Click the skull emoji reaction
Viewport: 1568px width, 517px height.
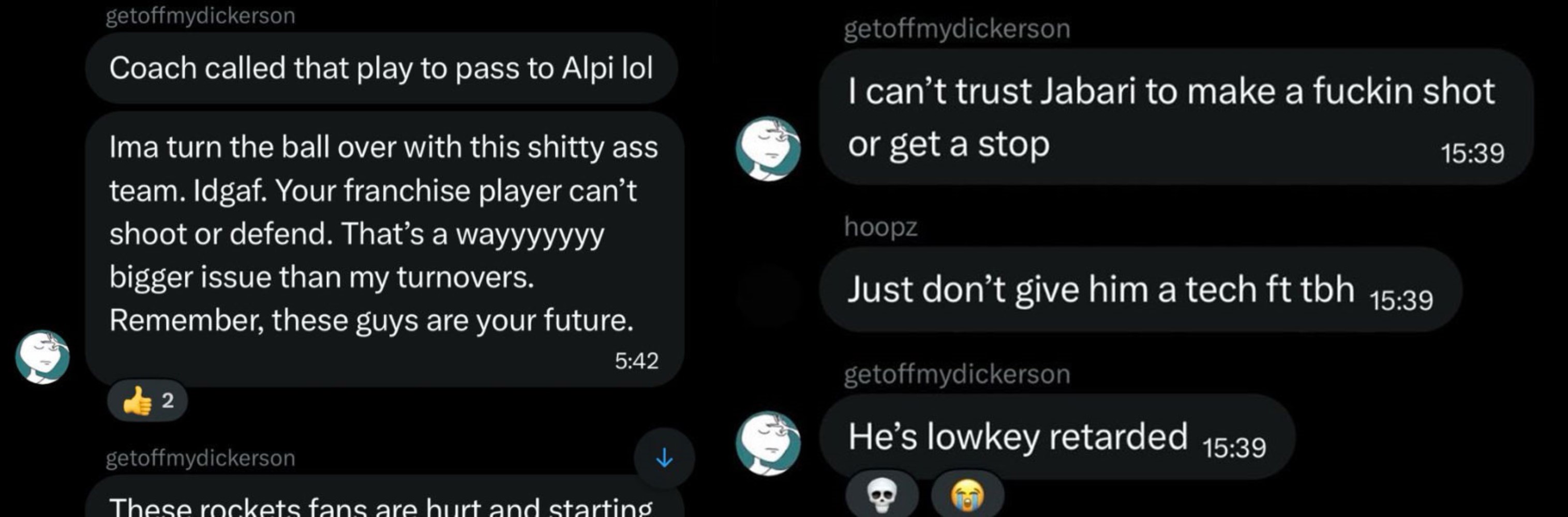tap(882, 494)
